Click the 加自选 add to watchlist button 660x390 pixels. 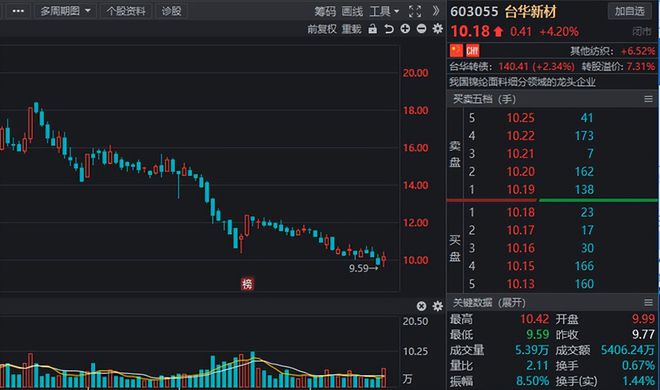point(630,11)
